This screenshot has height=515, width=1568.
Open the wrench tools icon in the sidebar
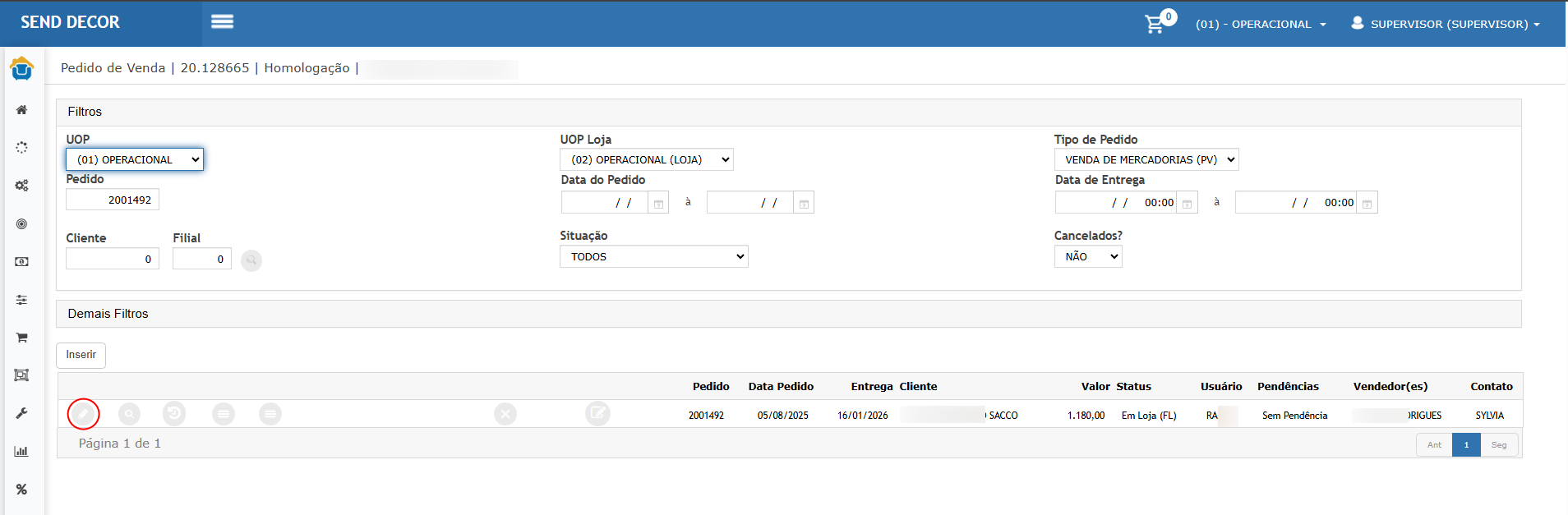(22, 413)
